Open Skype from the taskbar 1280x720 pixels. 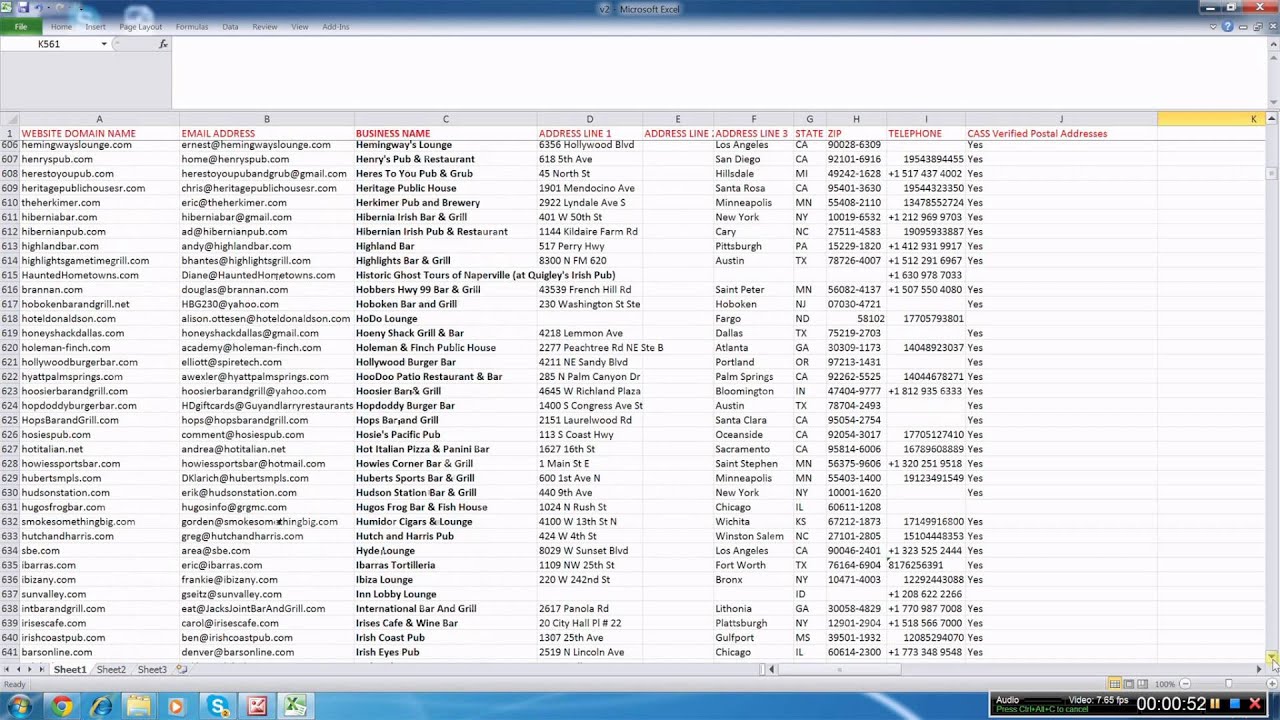[x=218, y=706]
